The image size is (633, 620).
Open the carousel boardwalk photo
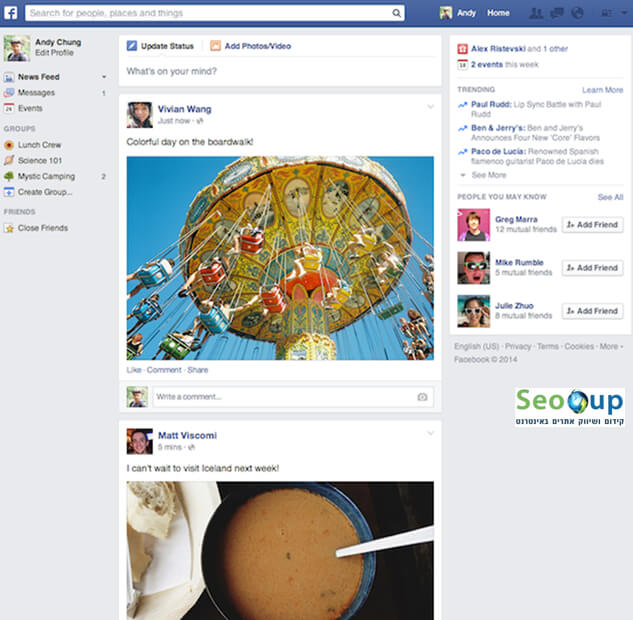click(x=280, y=258)
